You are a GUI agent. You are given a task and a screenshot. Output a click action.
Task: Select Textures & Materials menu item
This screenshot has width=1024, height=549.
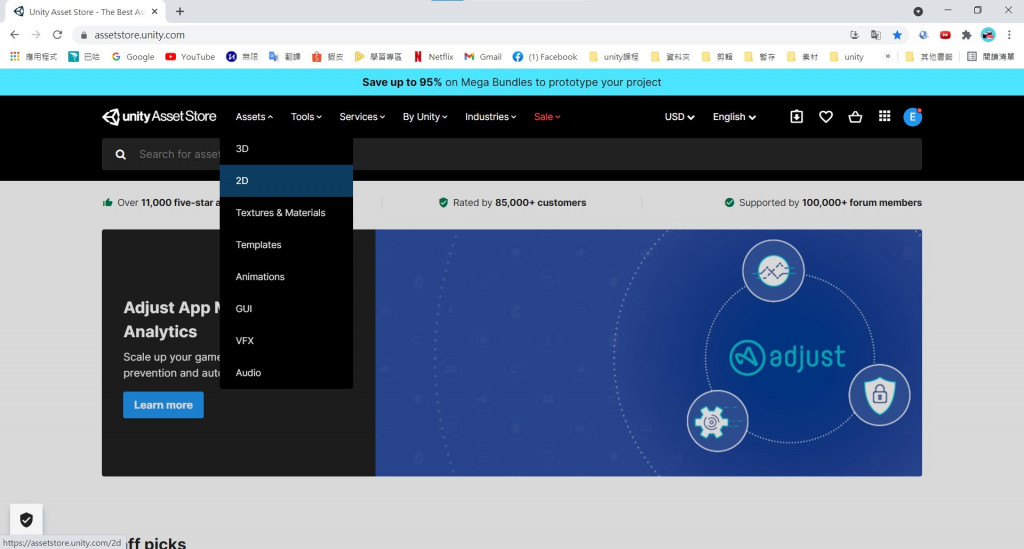[286, 213]
